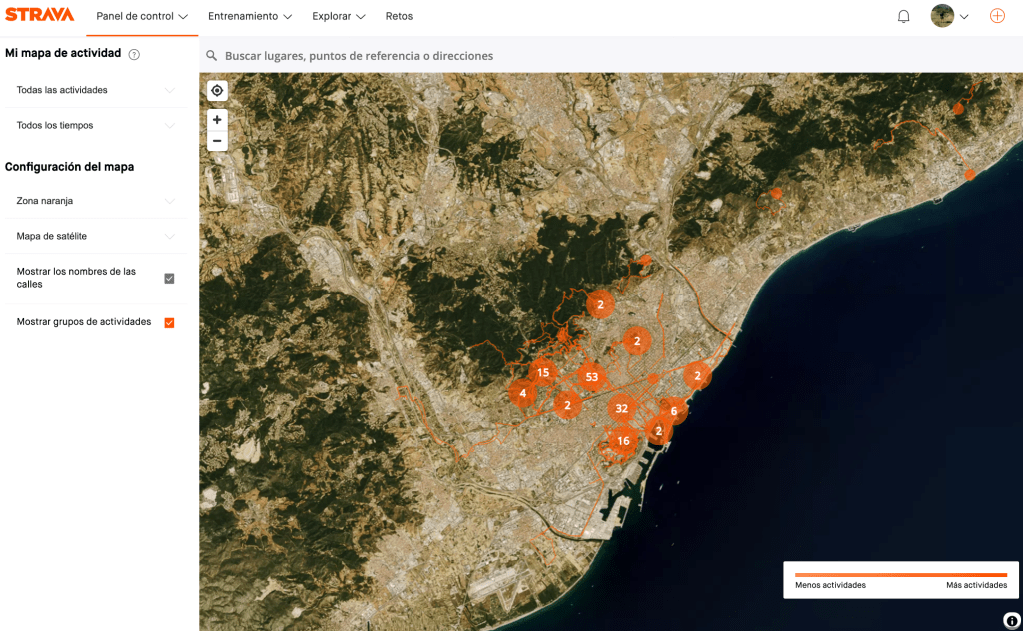
Task: Open the Entrenamiento menu
Action: coord(249,17)
